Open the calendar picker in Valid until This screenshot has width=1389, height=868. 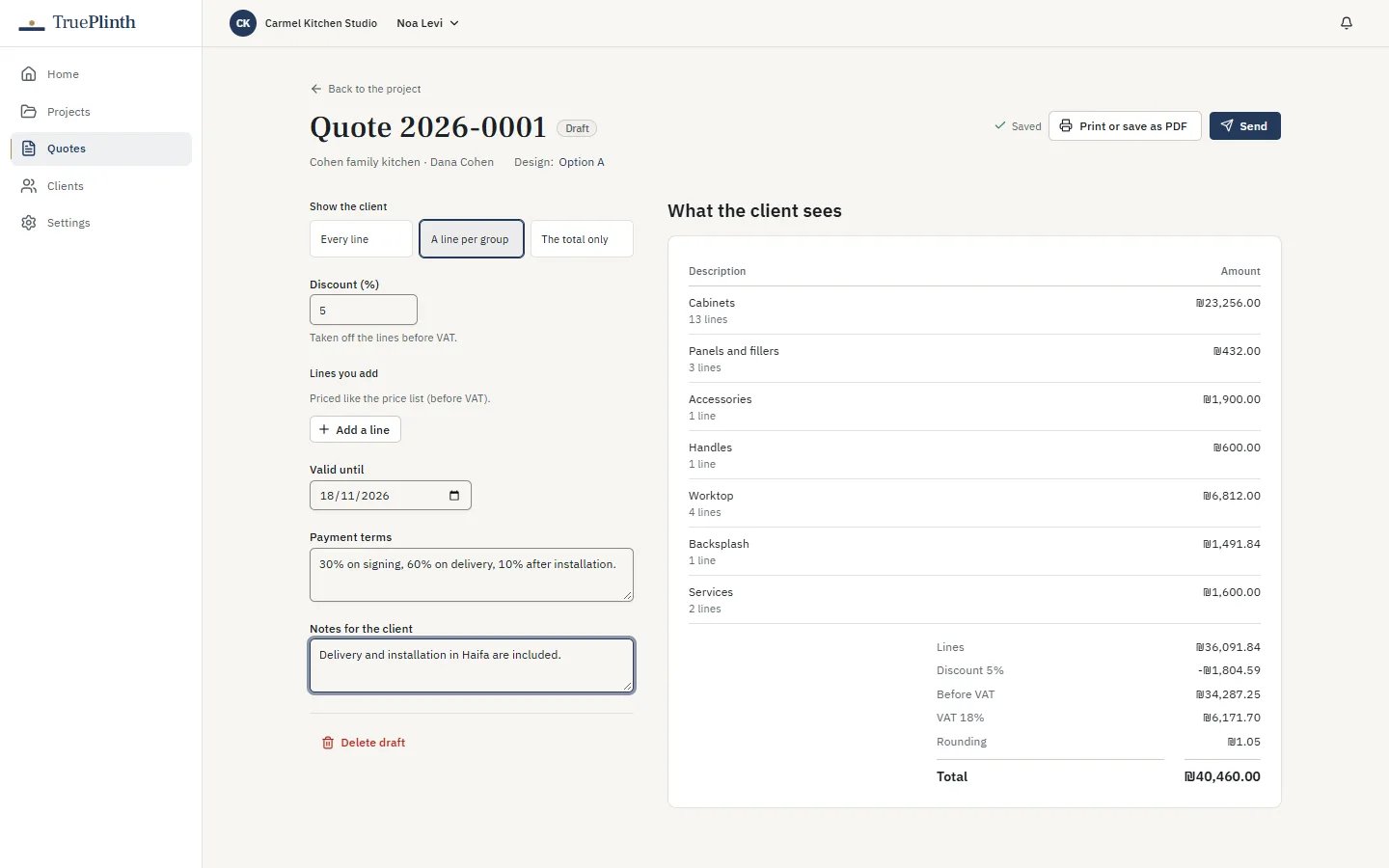pyautogui.click(x=454, y=496)
